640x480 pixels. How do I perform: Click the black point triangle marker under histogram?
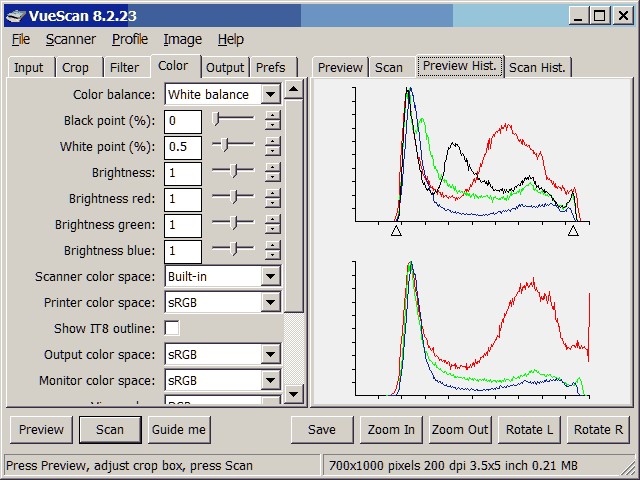click(x=396, y=231)
